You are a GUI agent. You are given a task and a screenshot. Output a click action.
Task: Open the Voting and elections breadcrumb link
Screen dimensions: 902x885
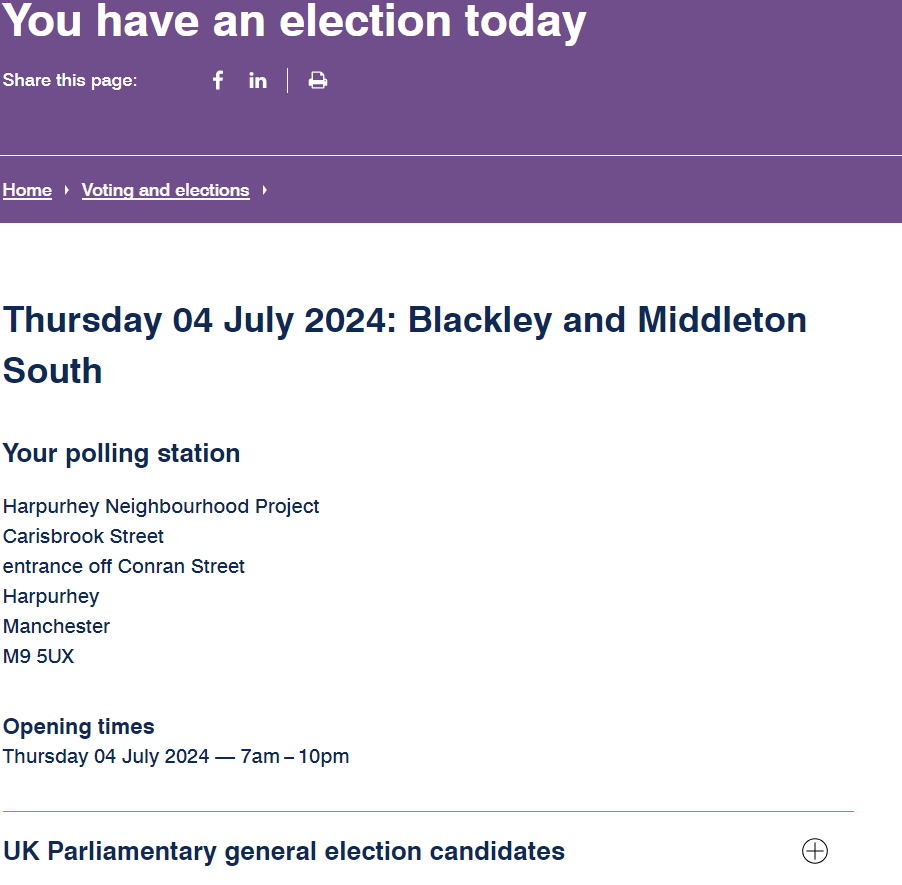tap(166, 190)
